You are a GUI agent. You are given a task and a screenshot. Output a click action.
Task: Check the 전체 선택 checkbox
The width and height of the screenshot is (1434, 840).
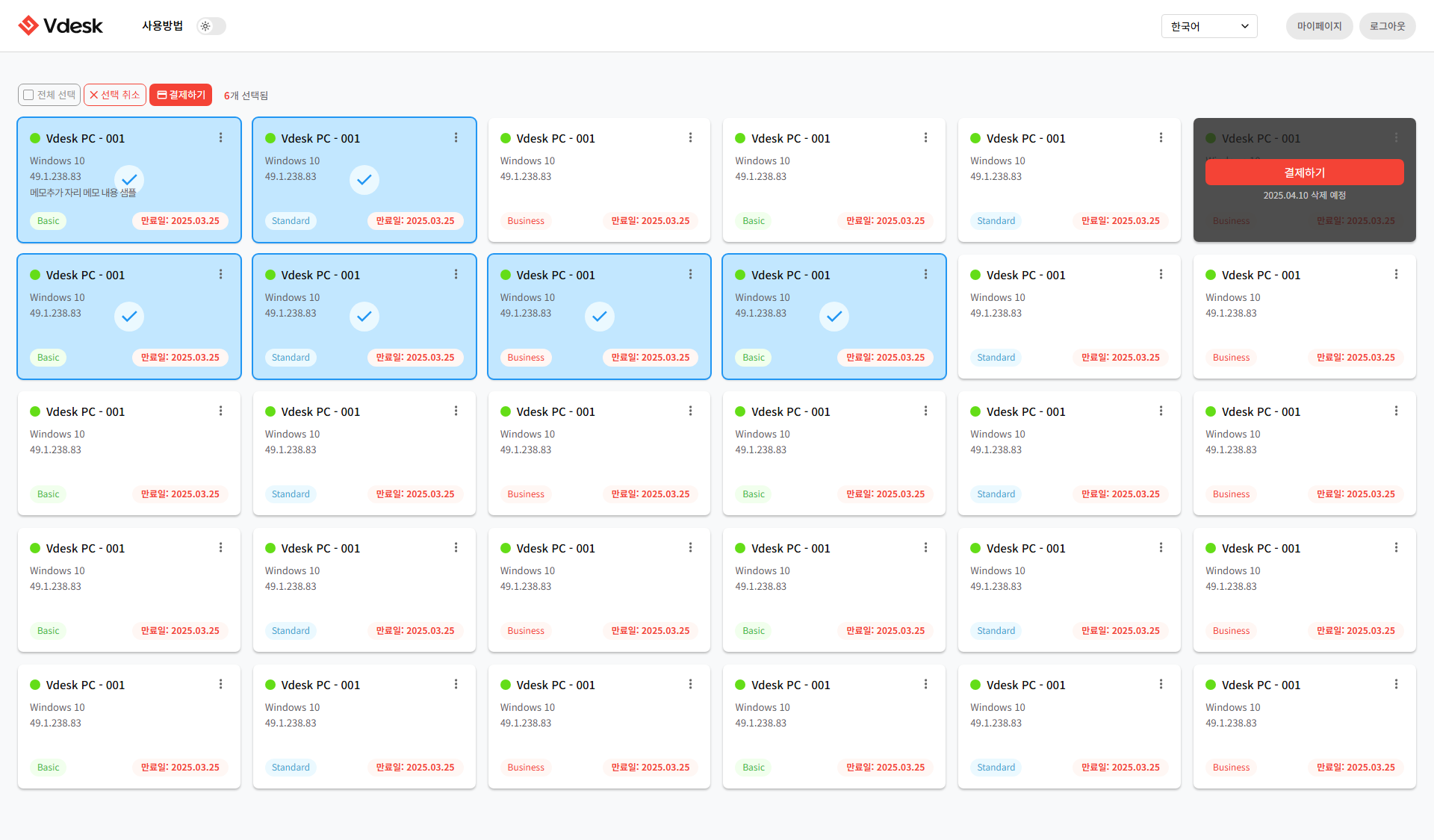tap(29, 95)
